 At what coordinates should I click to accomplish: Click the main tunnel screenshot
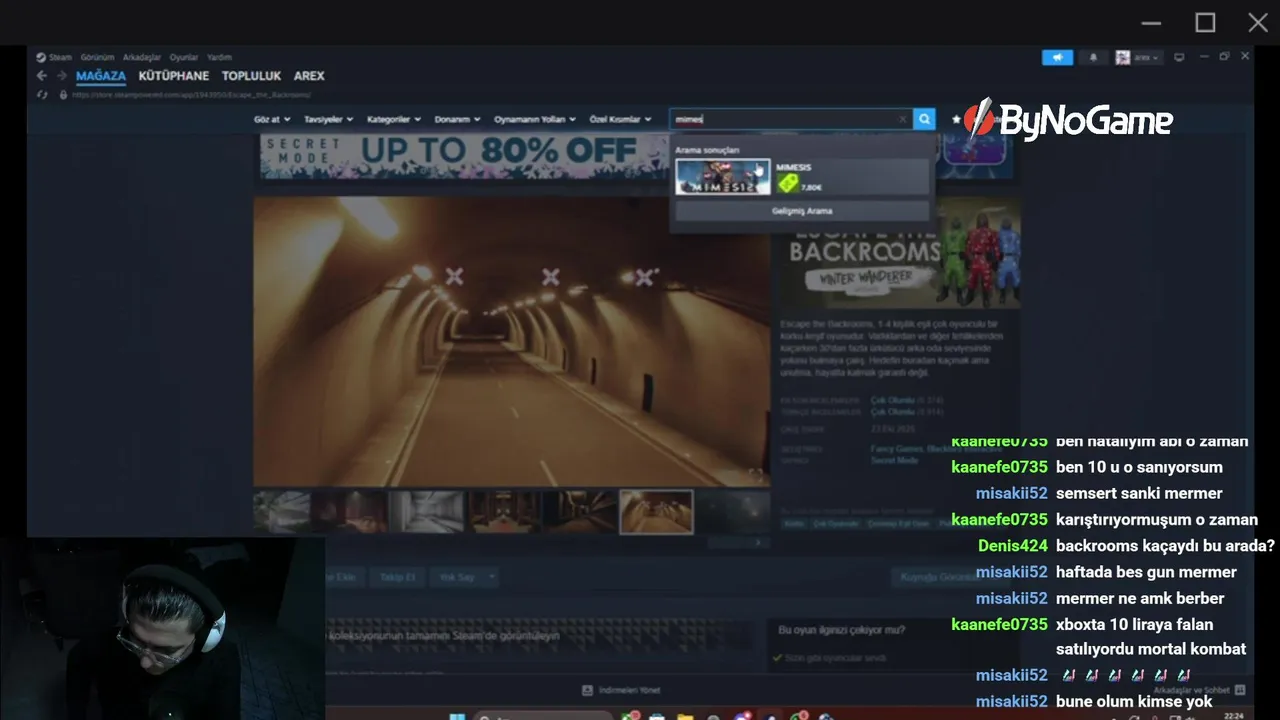click(511, 341)
